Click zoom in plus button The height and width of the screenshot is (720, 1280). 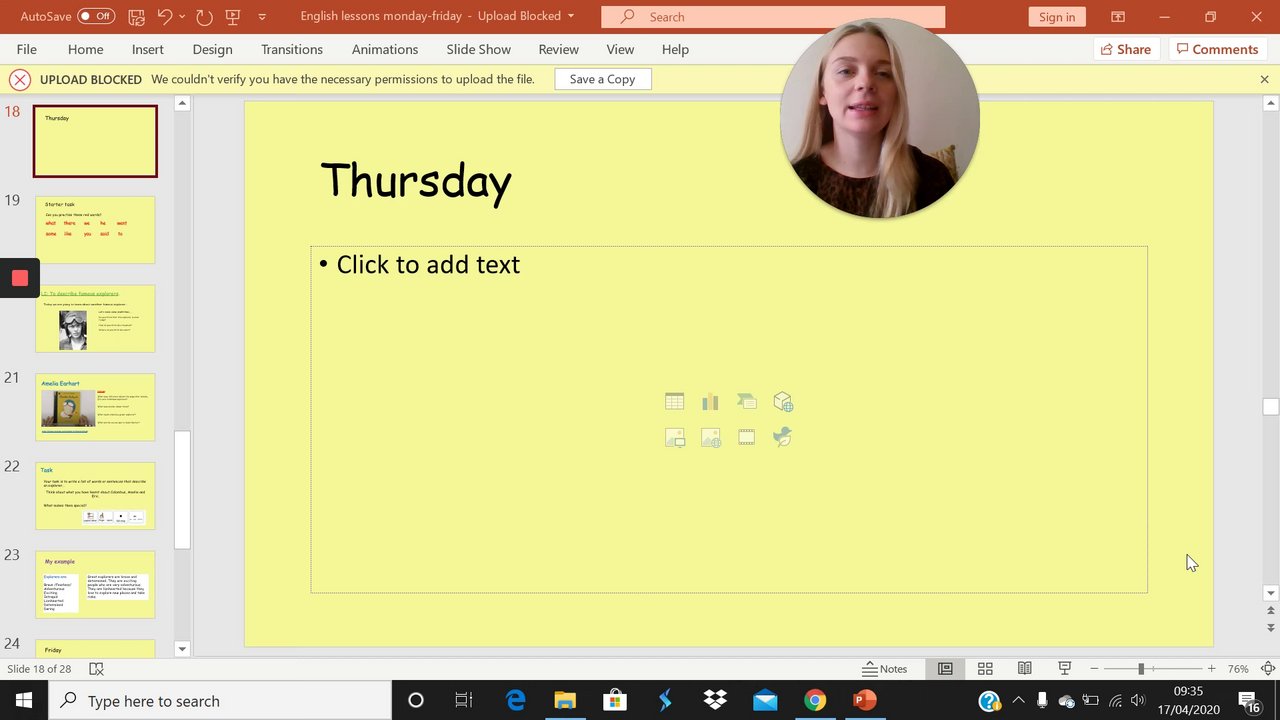[x=1211, y=669]
